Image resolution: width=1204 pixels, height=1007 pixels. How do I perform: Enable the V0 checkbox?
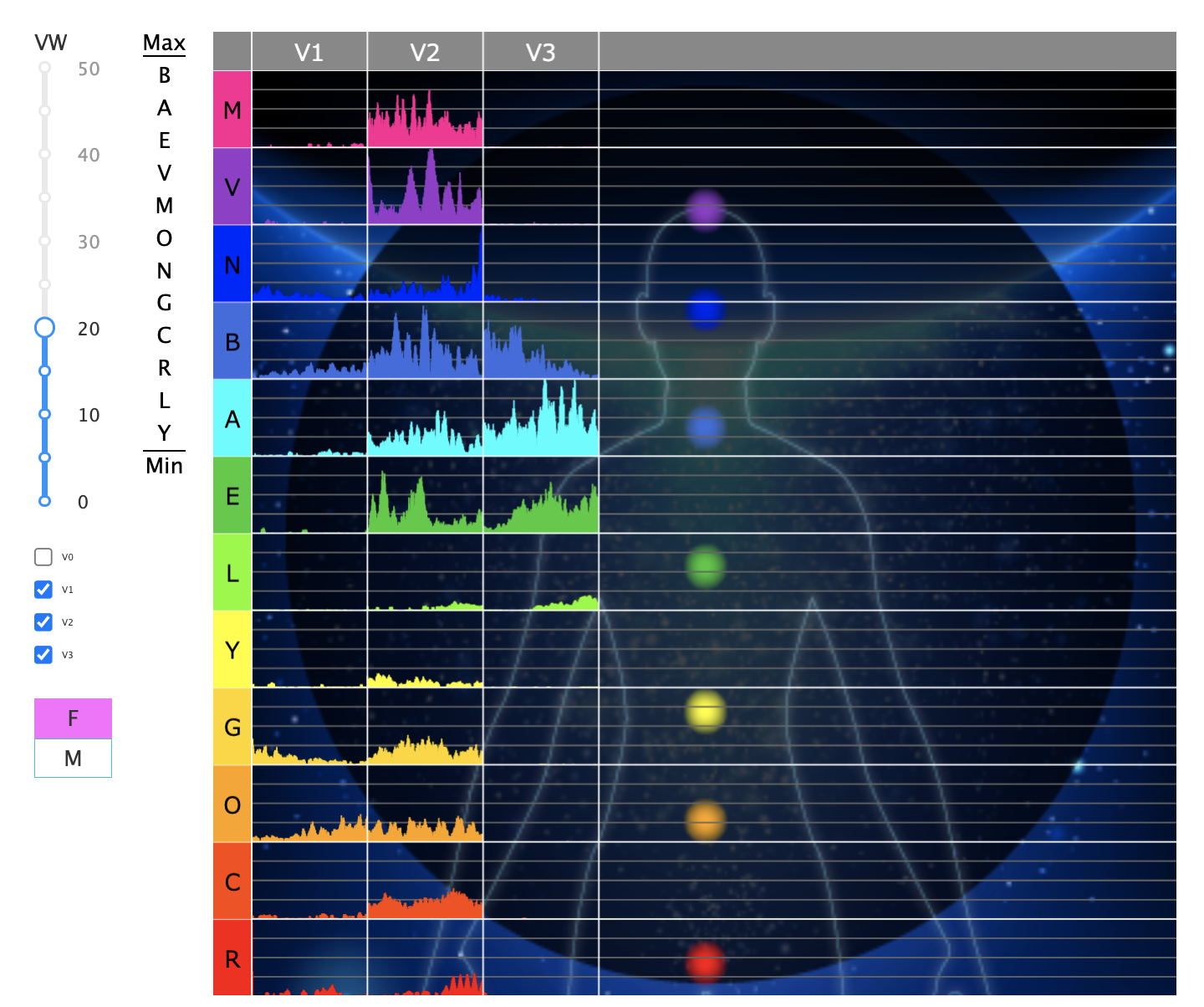(43, 557)
